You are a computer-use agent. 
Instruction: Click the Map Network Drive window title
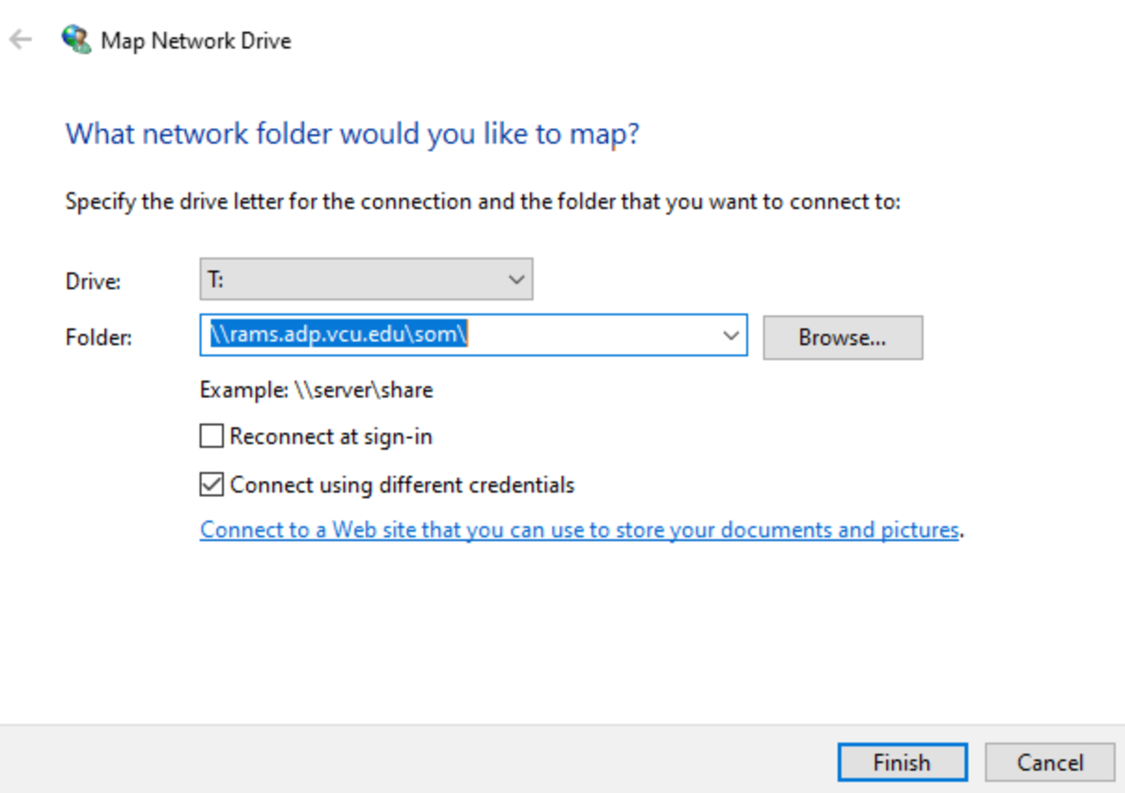point(196,41)
